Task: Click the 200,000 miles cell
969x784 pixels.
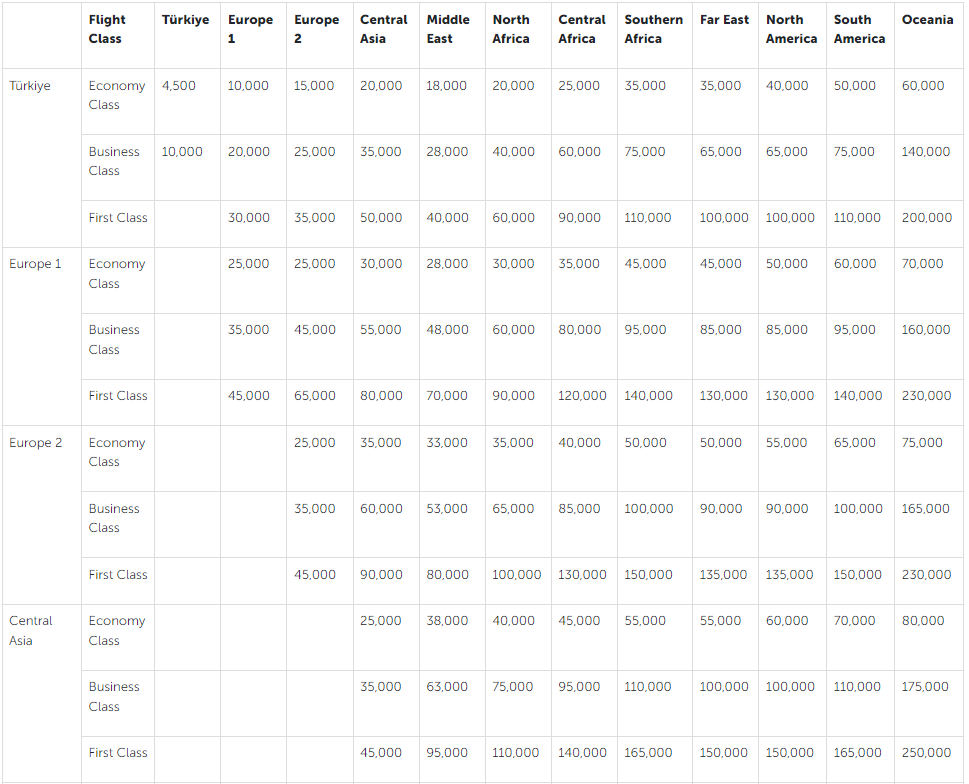Action: click(927, 218)
